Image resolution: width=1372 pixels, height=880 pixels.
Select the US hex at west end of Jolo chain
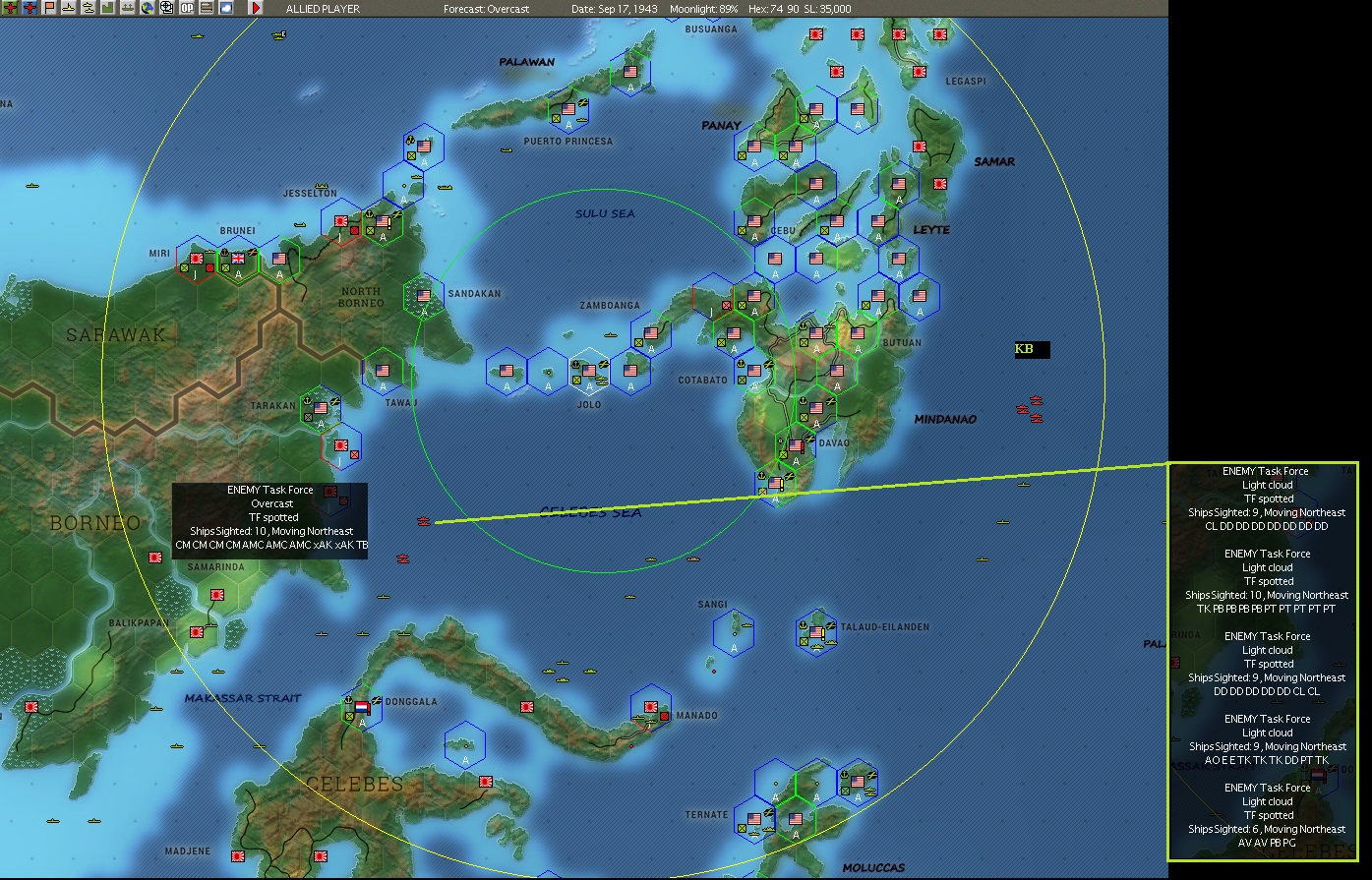(x=507, y=372)
